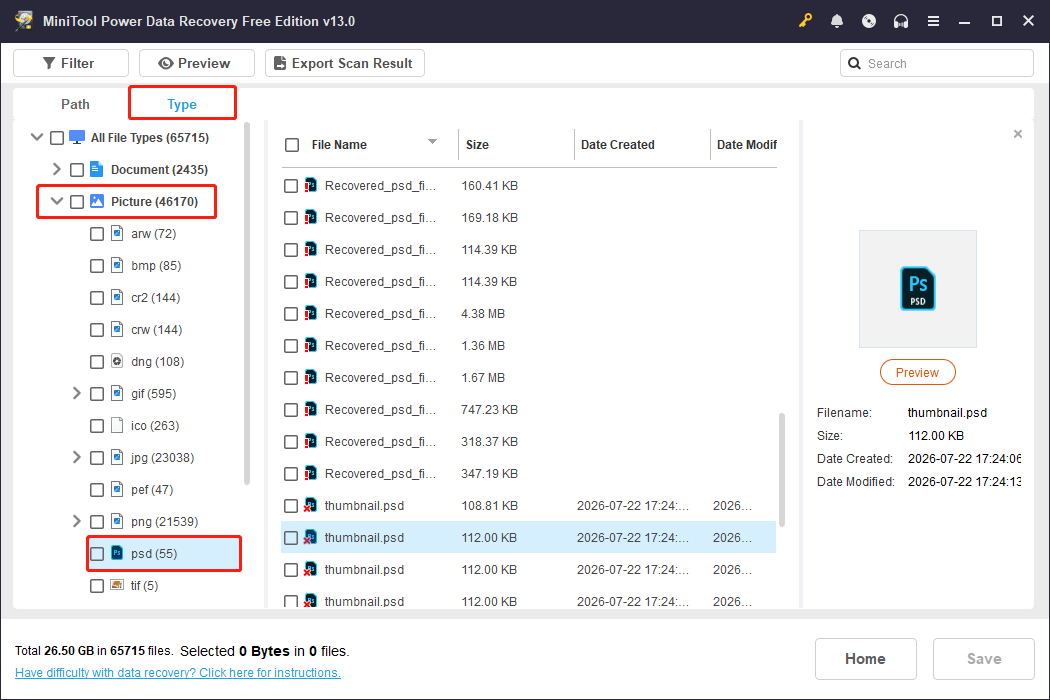Click the dng file type icon
1050x700 pixels.
[x=117, y=362]
